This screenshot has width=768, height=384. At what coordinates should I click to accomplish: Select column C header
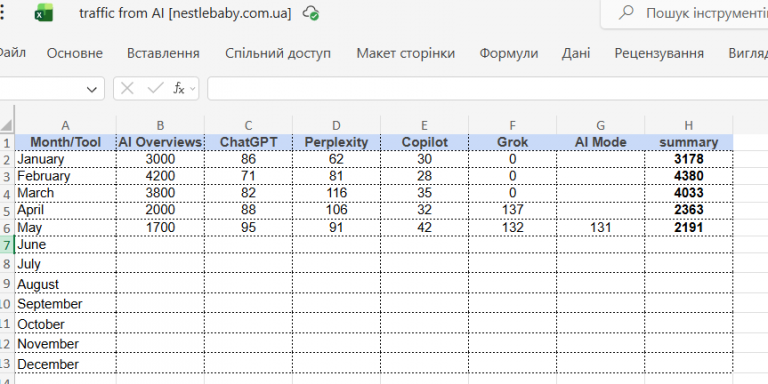click(x=248, y=125)
